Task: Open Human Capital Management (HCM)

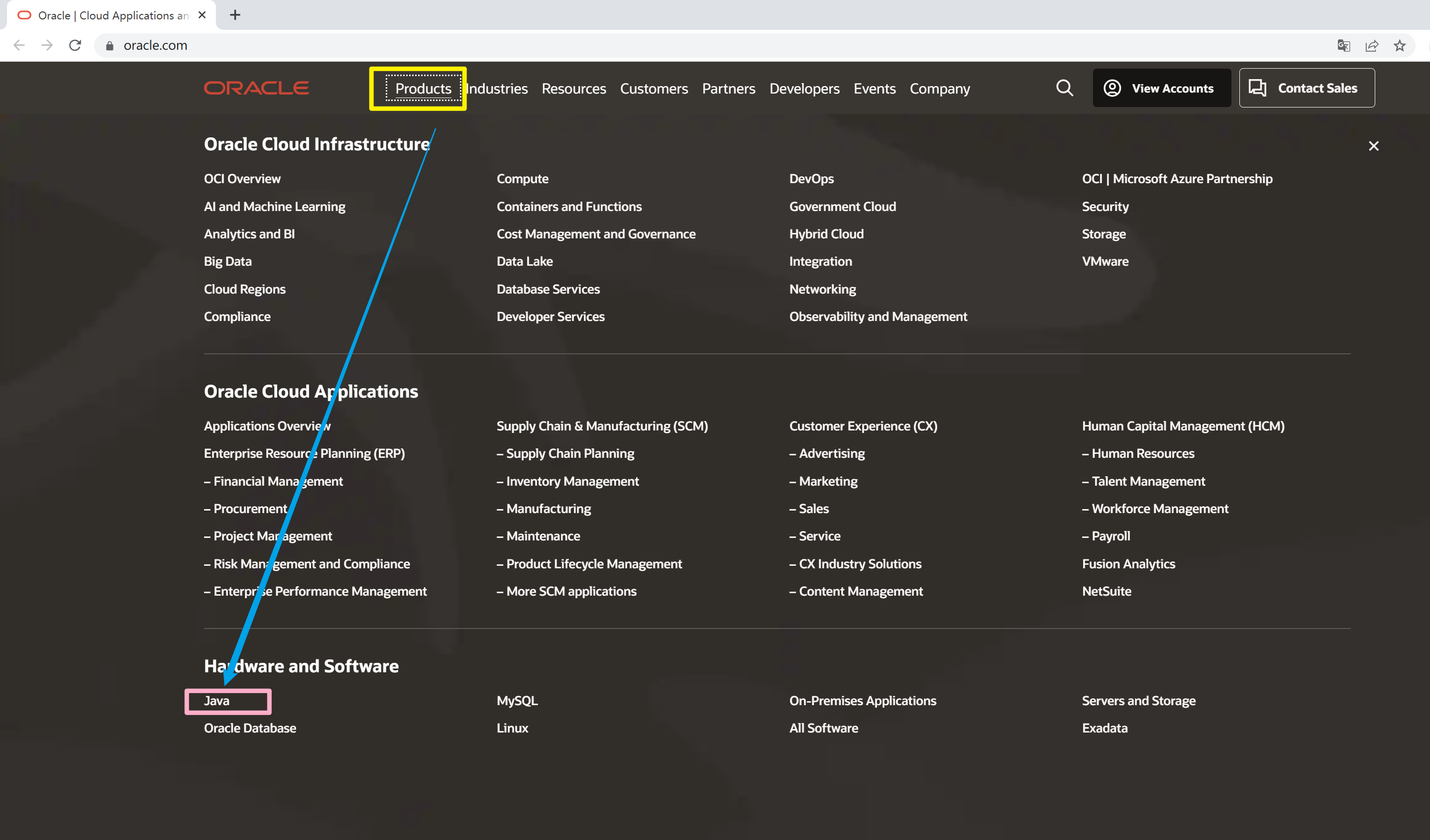Action: click(x=1183, y=426)
